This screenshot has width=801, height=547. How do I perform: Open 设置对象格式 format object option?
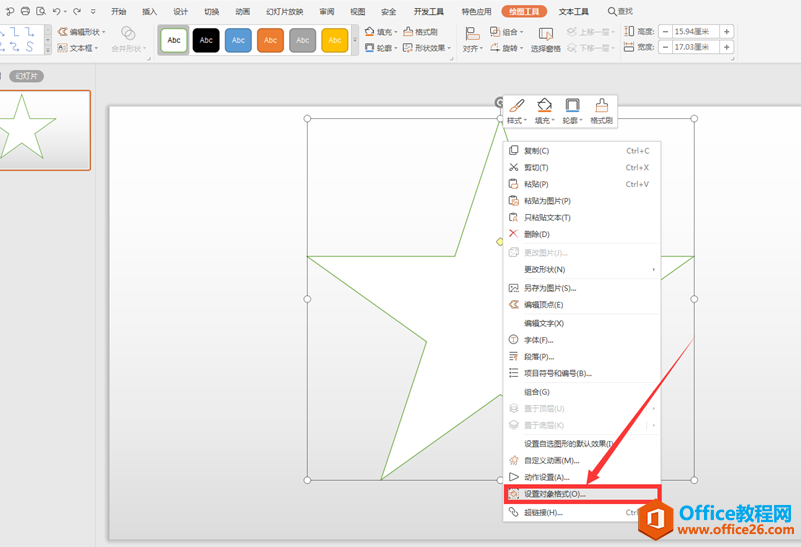tap(555, 494)
